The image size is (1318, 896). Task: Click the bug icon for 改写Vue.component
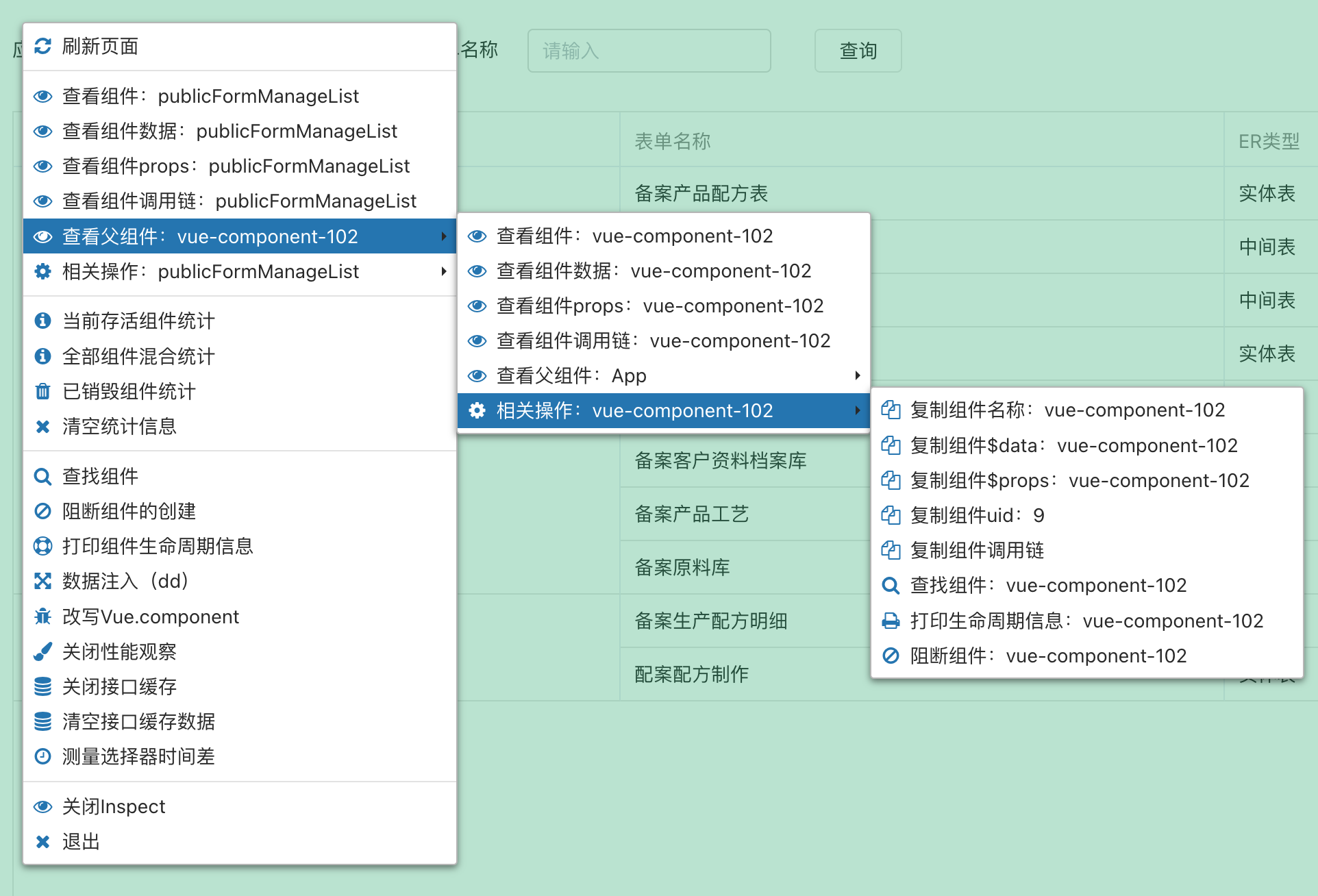(x=43, y=617)
